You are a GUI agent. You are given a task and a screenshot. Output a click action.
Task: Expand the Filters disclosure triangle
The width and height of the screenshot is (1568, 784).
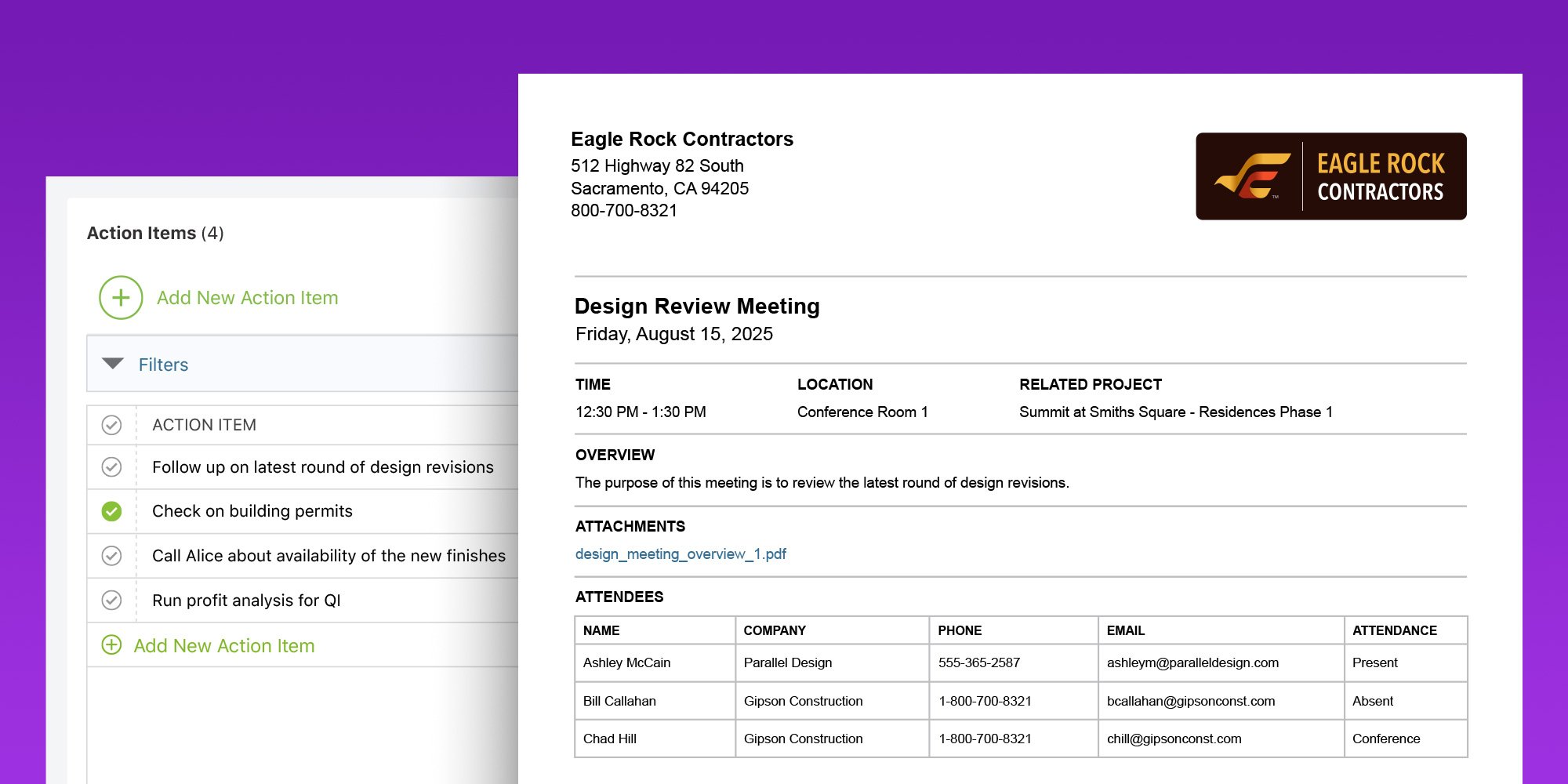[x=113, y=364]
